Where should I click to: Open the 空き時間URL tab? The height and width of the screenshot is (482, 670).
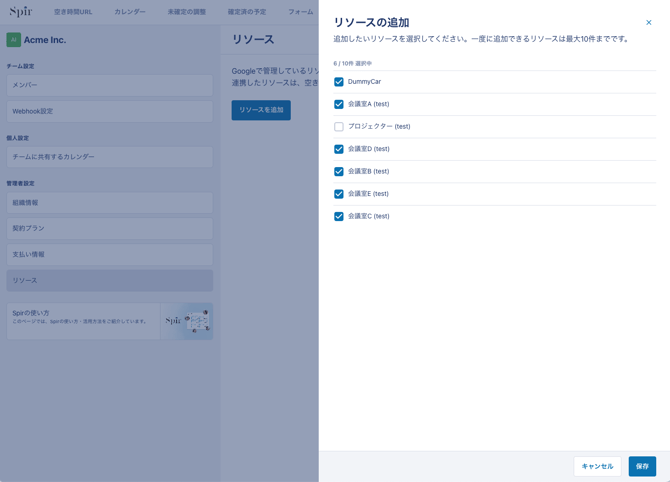73,12
